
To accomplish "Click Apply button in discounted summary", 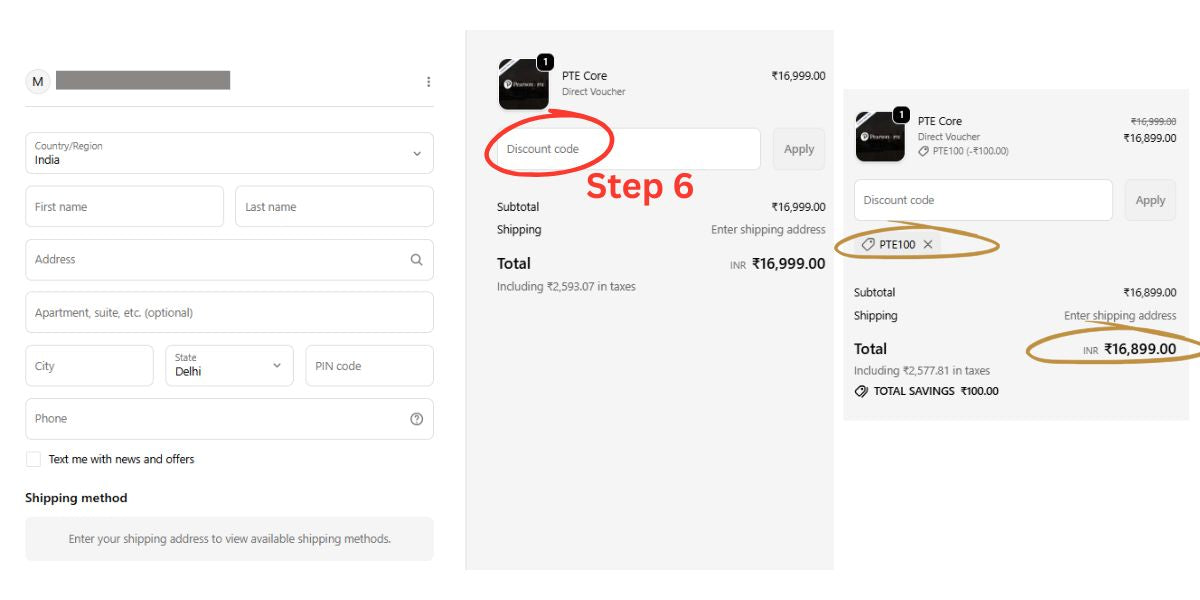I will click(x=1150, y=200).
